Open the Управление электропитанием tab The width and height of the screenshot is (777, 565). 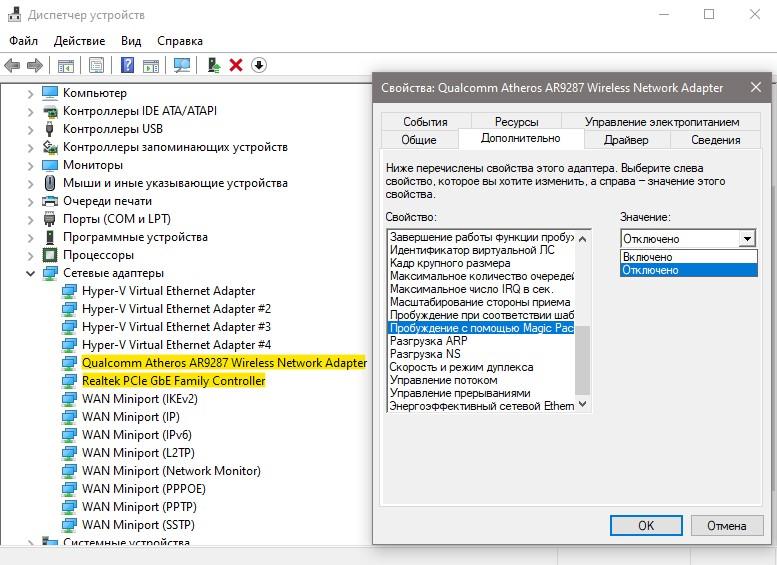coord(662,121)
